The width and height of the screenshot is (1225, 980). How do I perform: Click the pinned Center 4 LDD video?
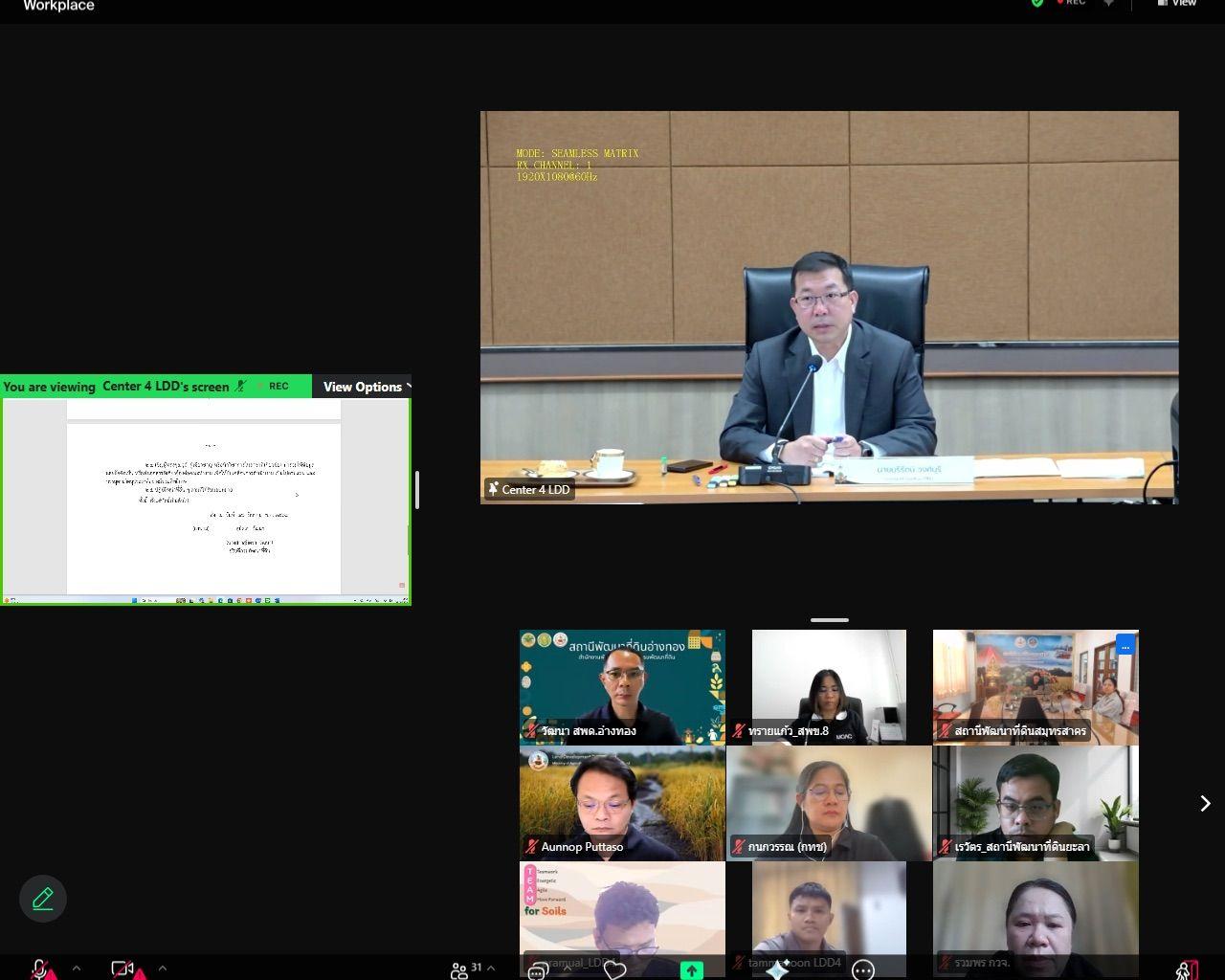[x=829, y=307]
